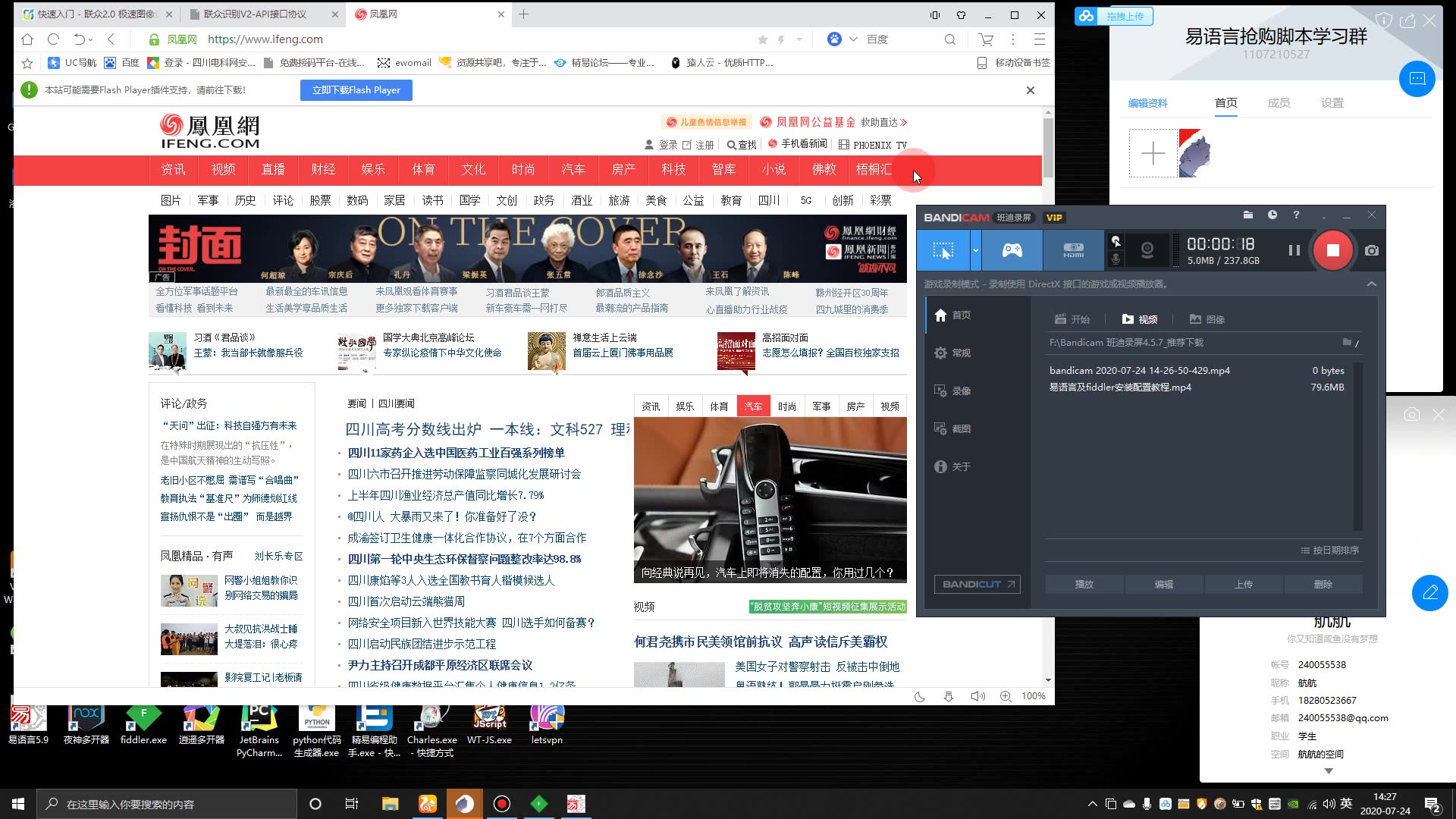Toggle the webcam overlay in Bandicam
This screenshot has width=1456, height=819.
1147,250
